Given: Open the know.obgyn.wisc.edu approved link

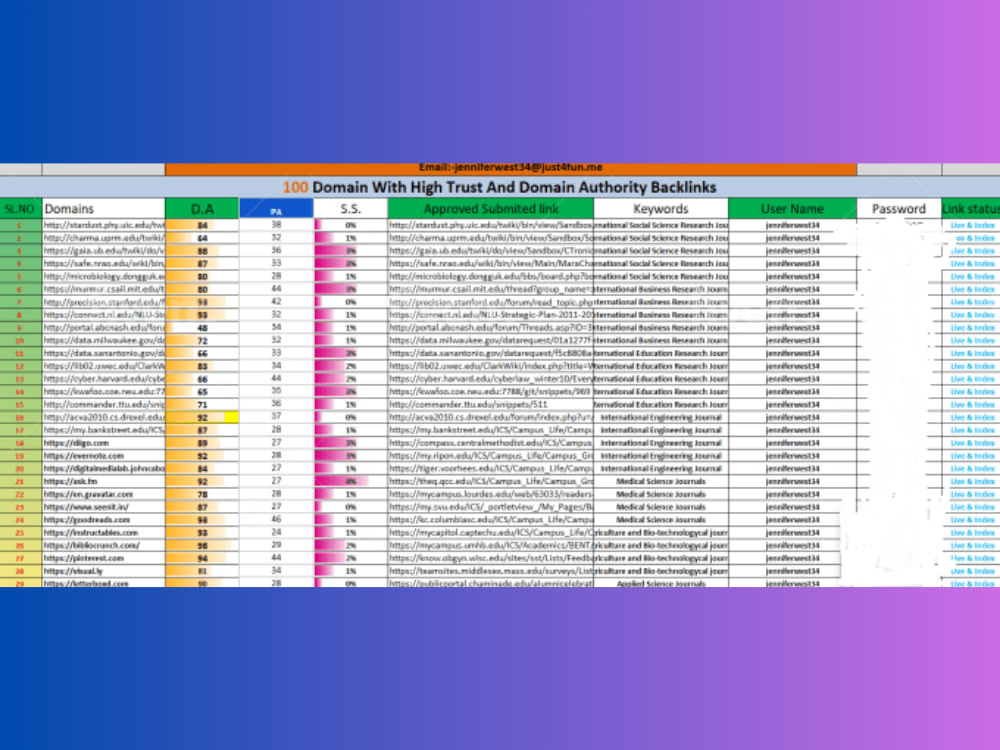Looking at the screenshot, I should coord(490,558).
